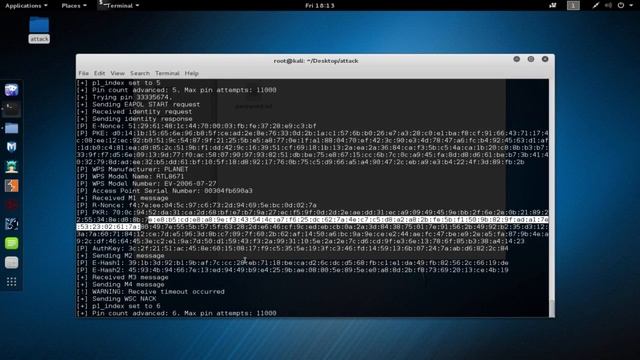The height and width of the screenshot is (360, 640).
Task: Click the volume icon in top bar
Action: point(609,5)
